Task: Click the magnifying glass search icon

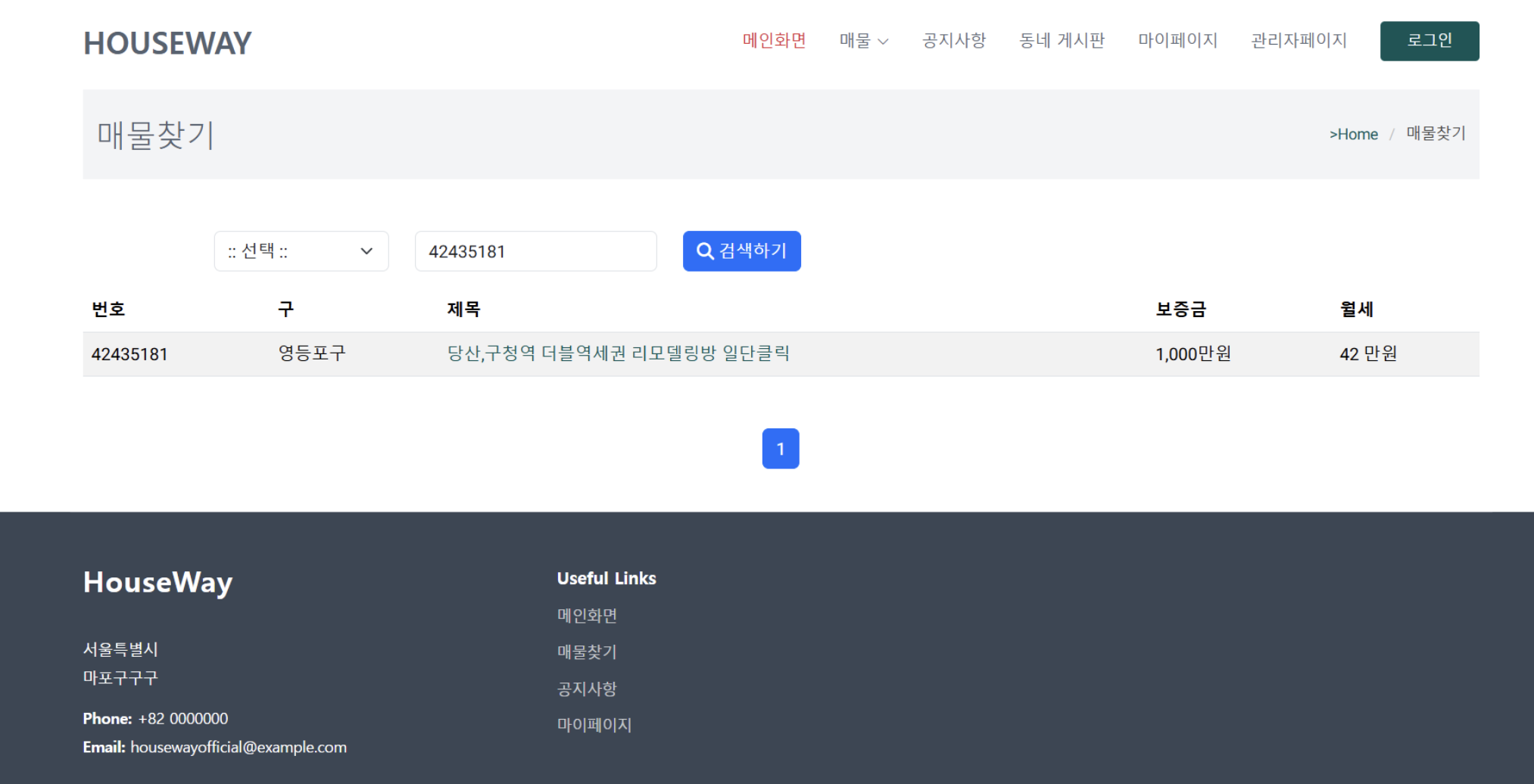Action: click(704, 250)
